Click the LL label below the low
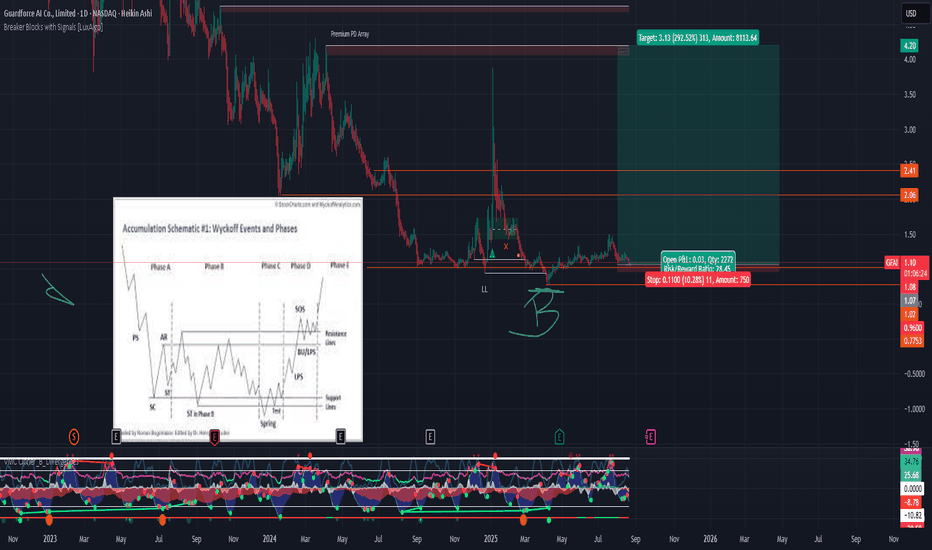The height and width of the screenshot is (550, 932). point(484,289)
